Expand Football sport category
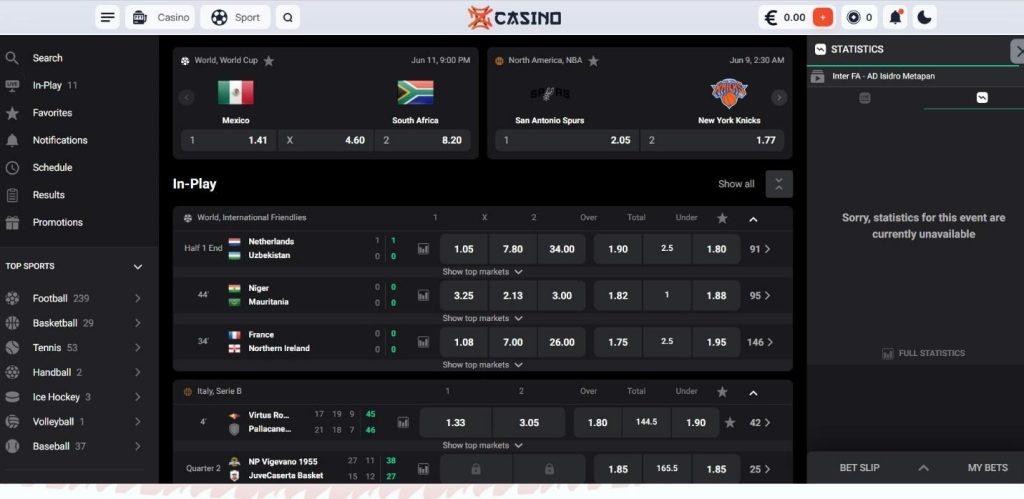 (x=137, y=298)
